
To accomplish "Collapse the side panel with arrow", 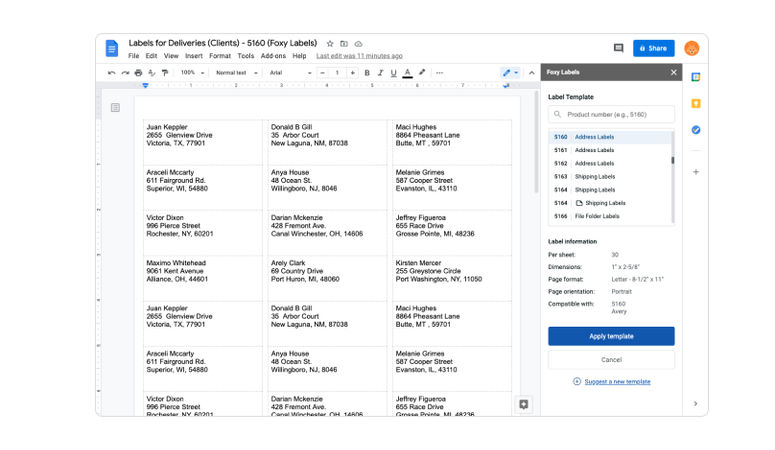I will tap(695, 404).
